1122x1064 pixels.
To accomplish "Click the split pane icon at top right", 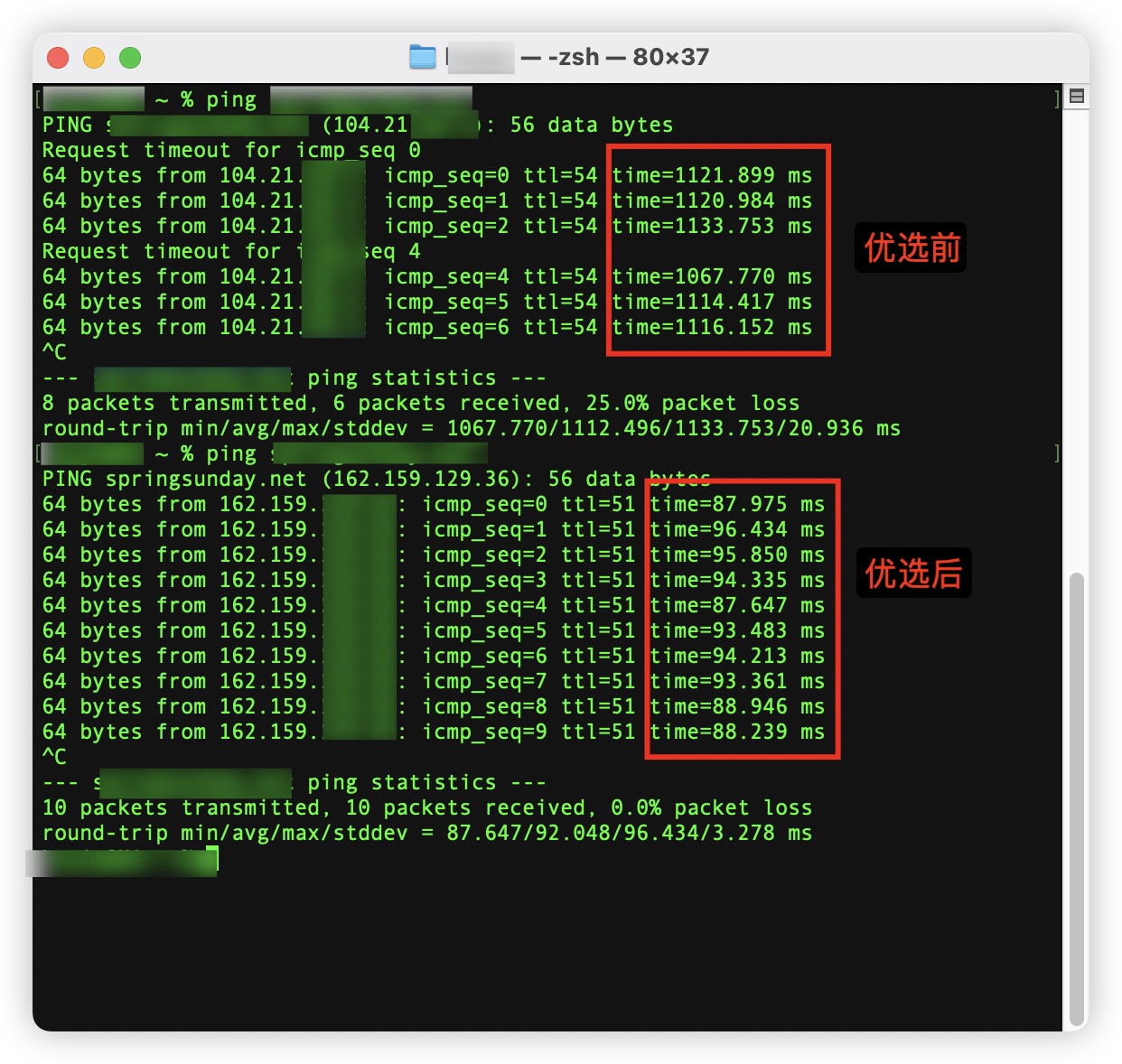I will pyautogui.click(x=1076, y=97).
